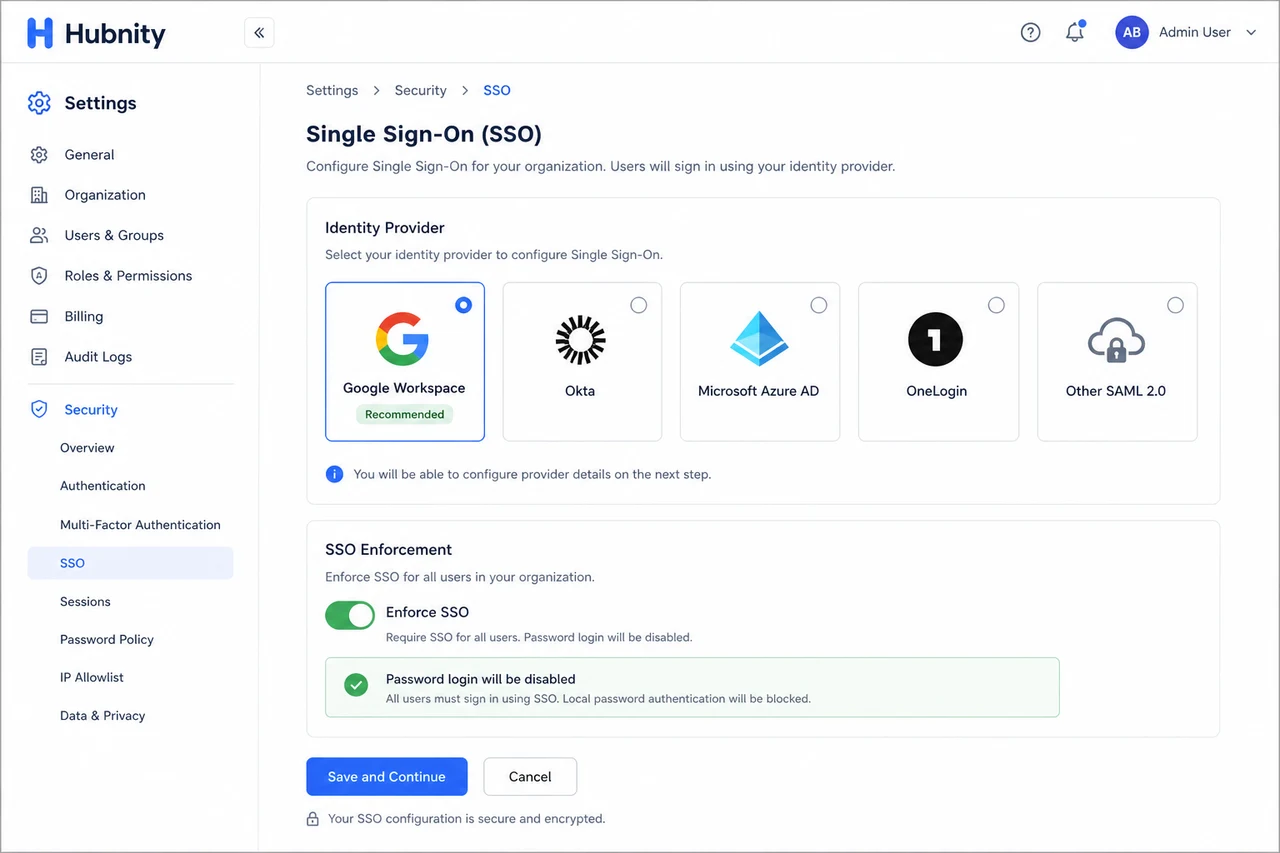Select the Google Workspace radio button

pyautogui.click(x=463, y=305)
